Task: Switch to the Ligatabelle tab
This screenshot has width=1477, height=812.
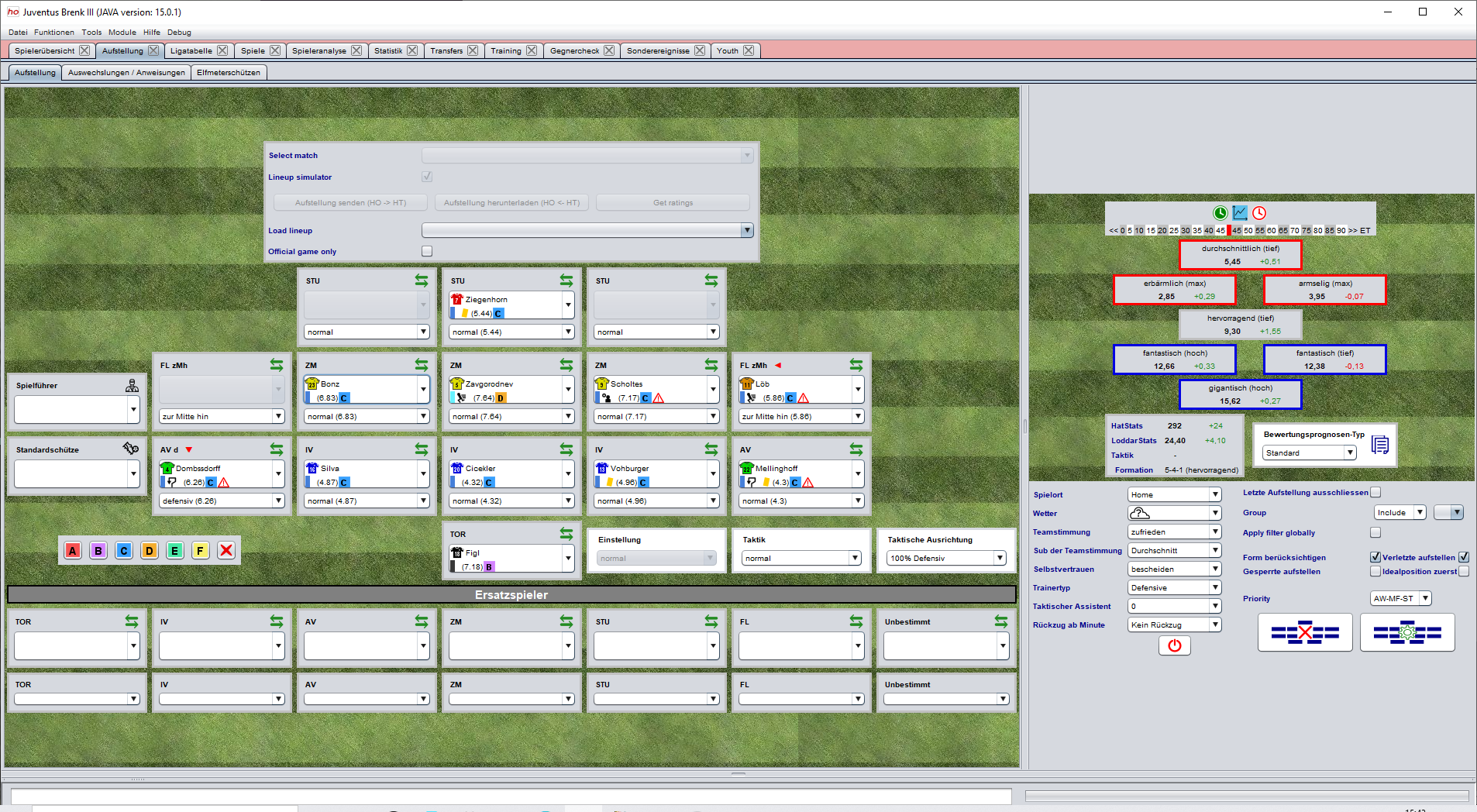Action: click(x=191, y=50)
